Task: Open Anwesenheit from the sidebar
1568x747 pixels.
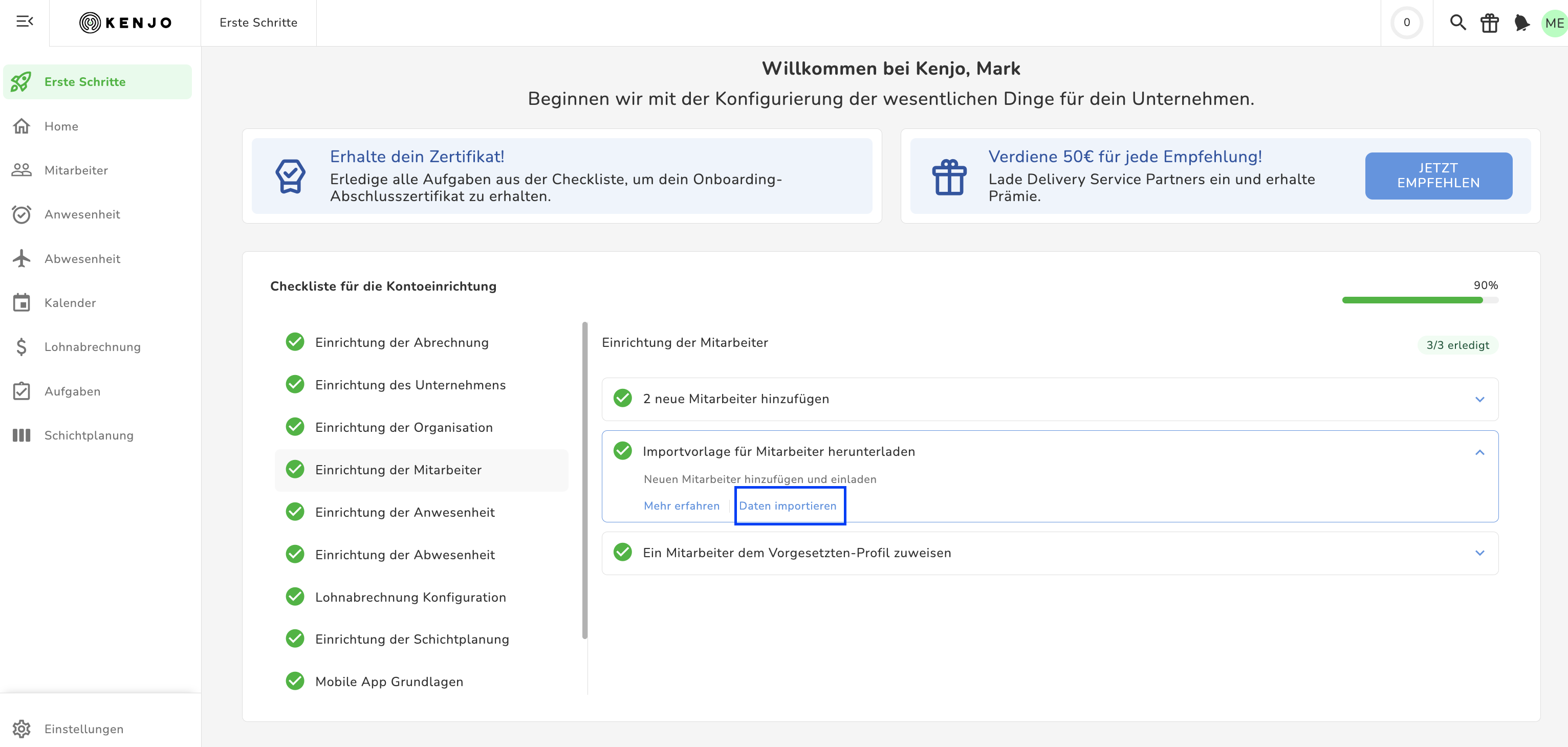Action: click(82, 214)
